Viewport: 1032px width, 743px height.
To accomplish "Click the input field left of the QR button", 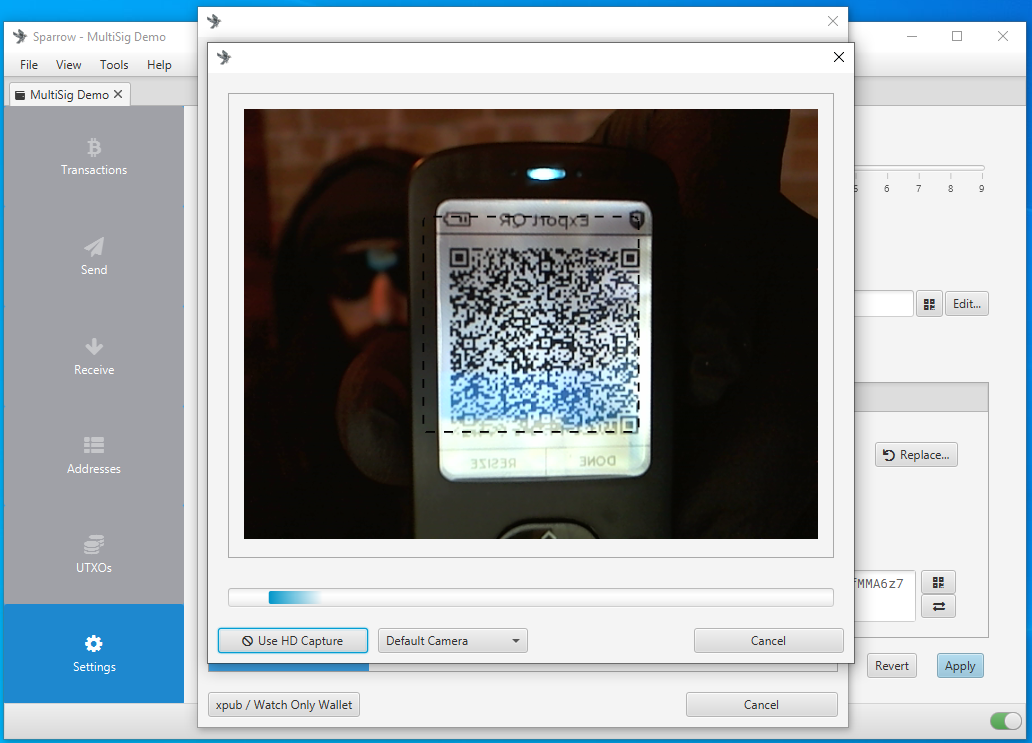I will point(884,304).
